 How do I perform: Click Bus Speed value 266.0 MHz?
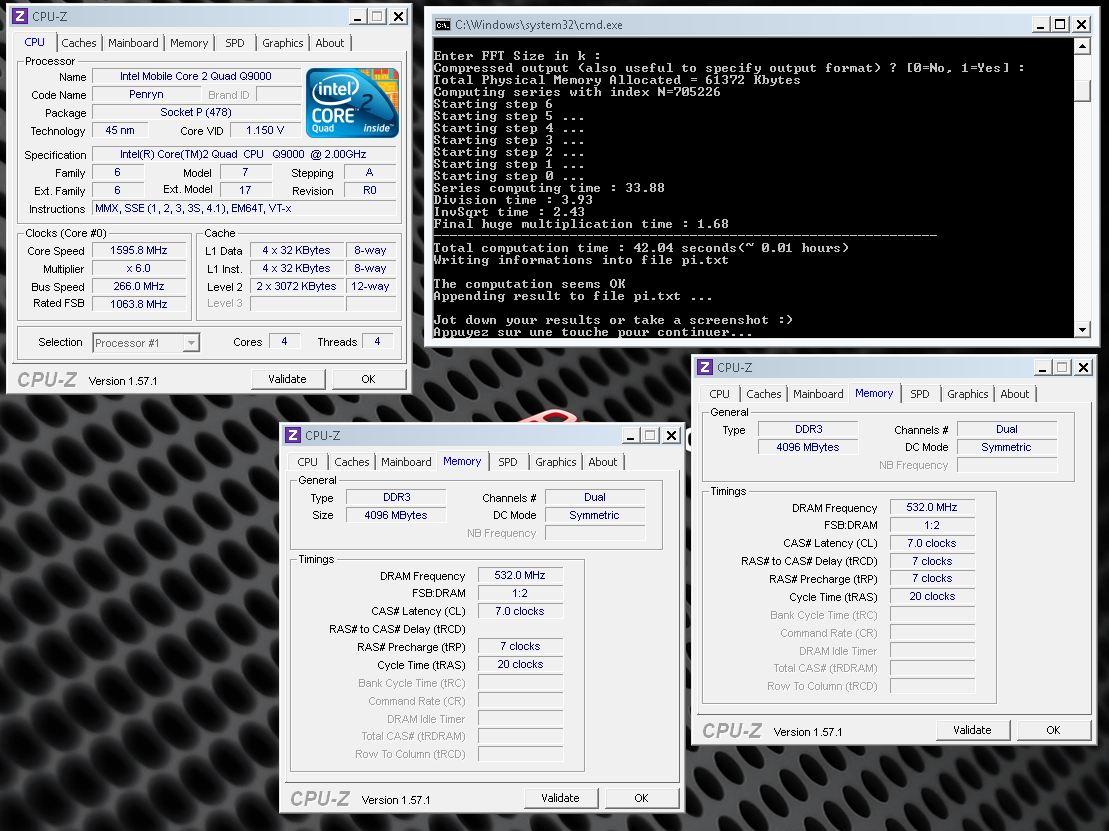click(x=139, y=286)
